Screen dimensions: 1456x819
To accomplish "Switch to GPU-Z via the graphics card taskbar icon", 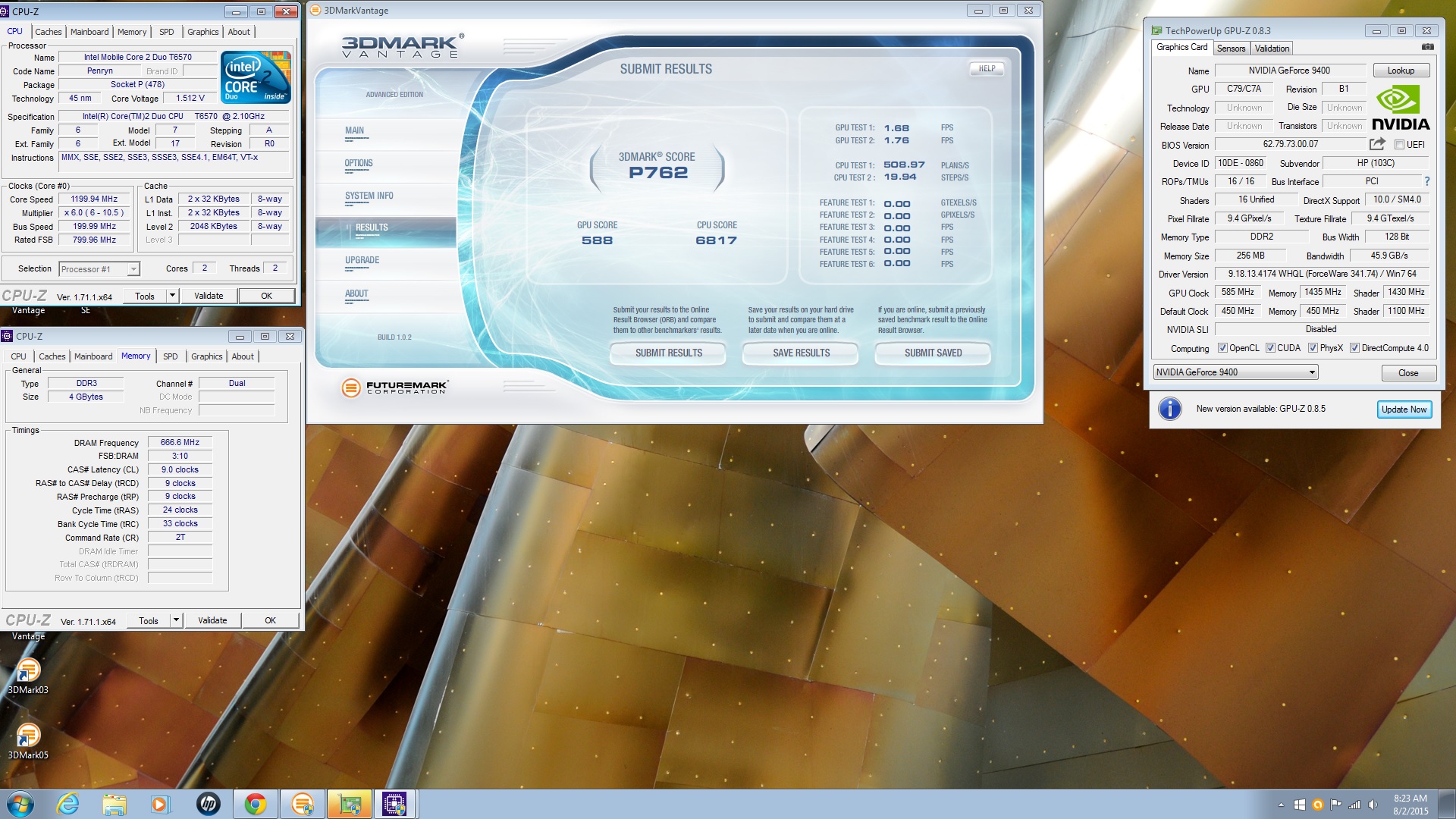I will point(350,804).
